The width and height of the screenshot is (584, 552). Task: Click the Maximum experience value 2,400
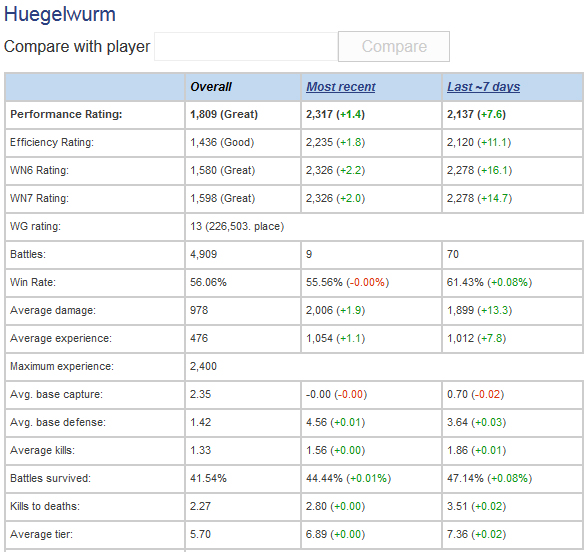203,366
